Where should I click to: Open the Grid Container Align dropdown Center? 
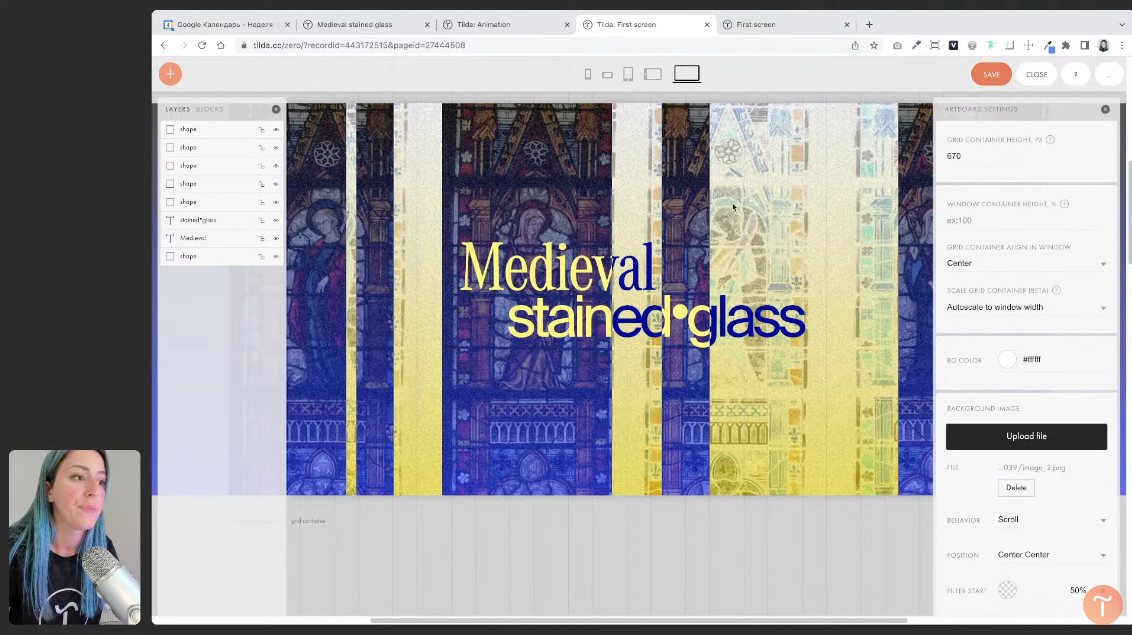(x=1026, y=263)
